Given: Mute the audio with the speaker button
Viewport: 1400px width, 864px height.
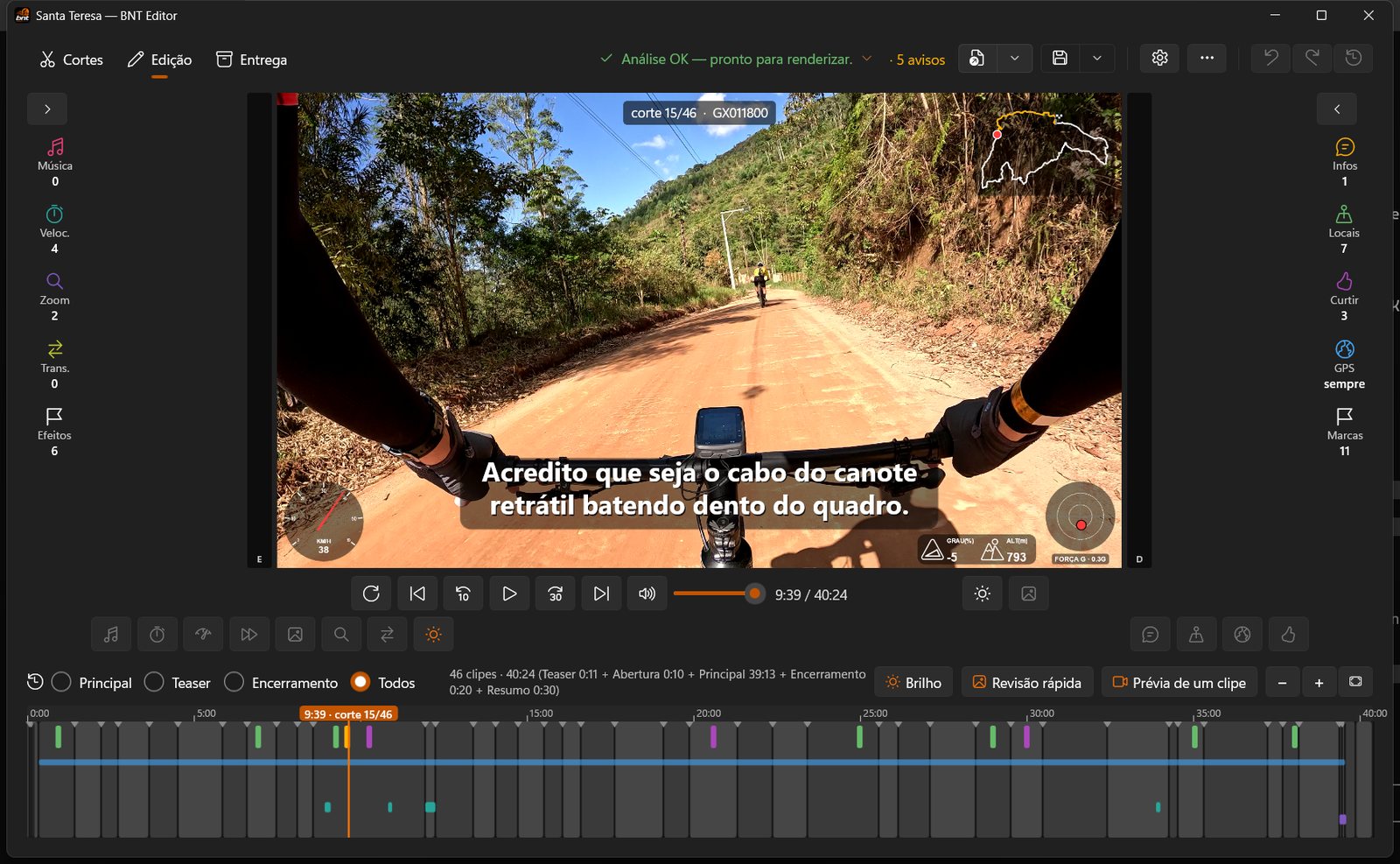Looking at the screenshot, I should 647,594.
